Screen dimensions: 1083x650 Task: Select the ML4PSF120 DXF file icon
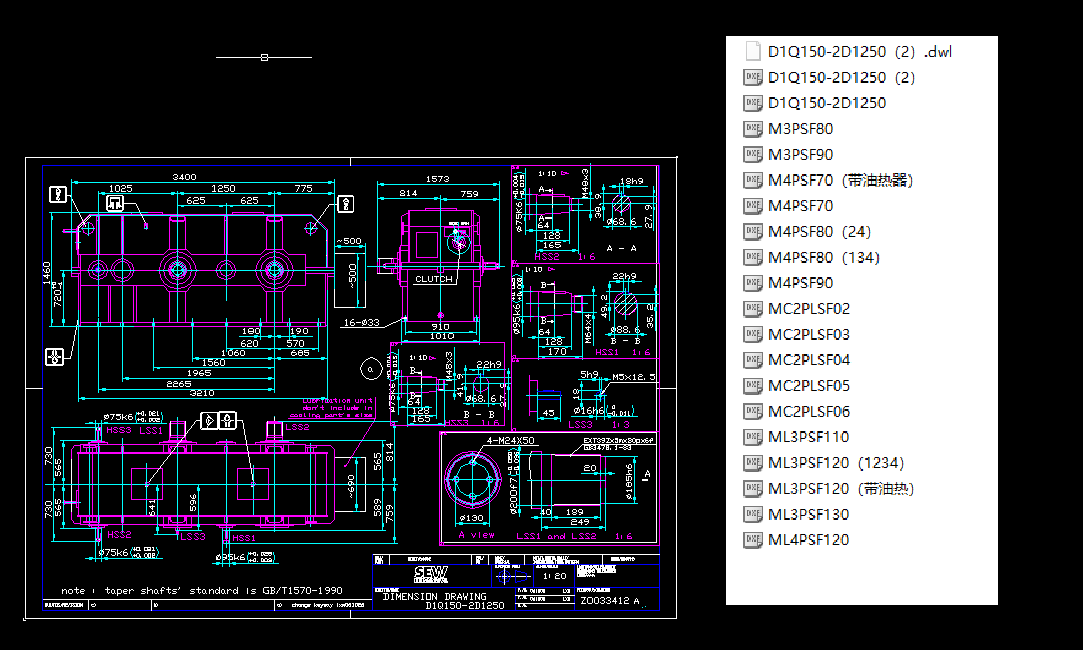click(752, 539)
